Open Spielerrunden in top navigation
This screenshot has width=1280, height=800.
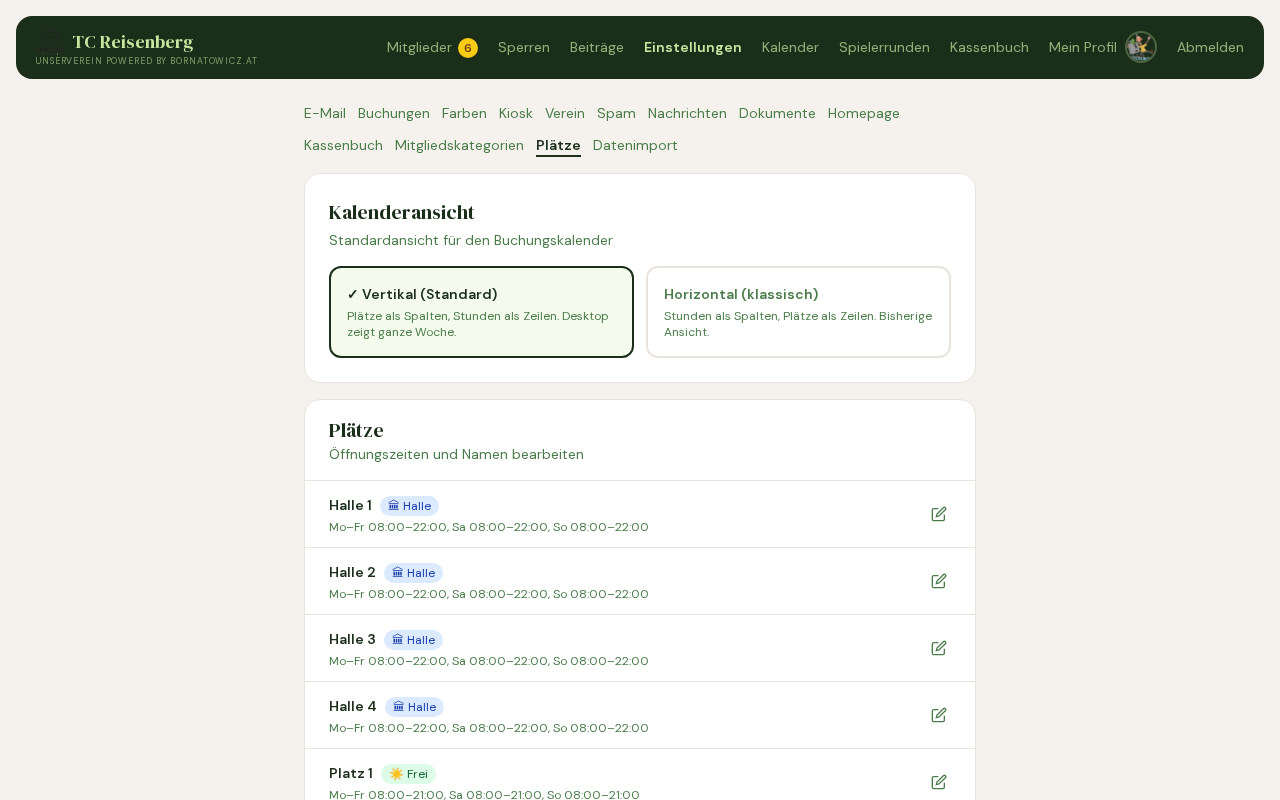(x=884, y=47)
